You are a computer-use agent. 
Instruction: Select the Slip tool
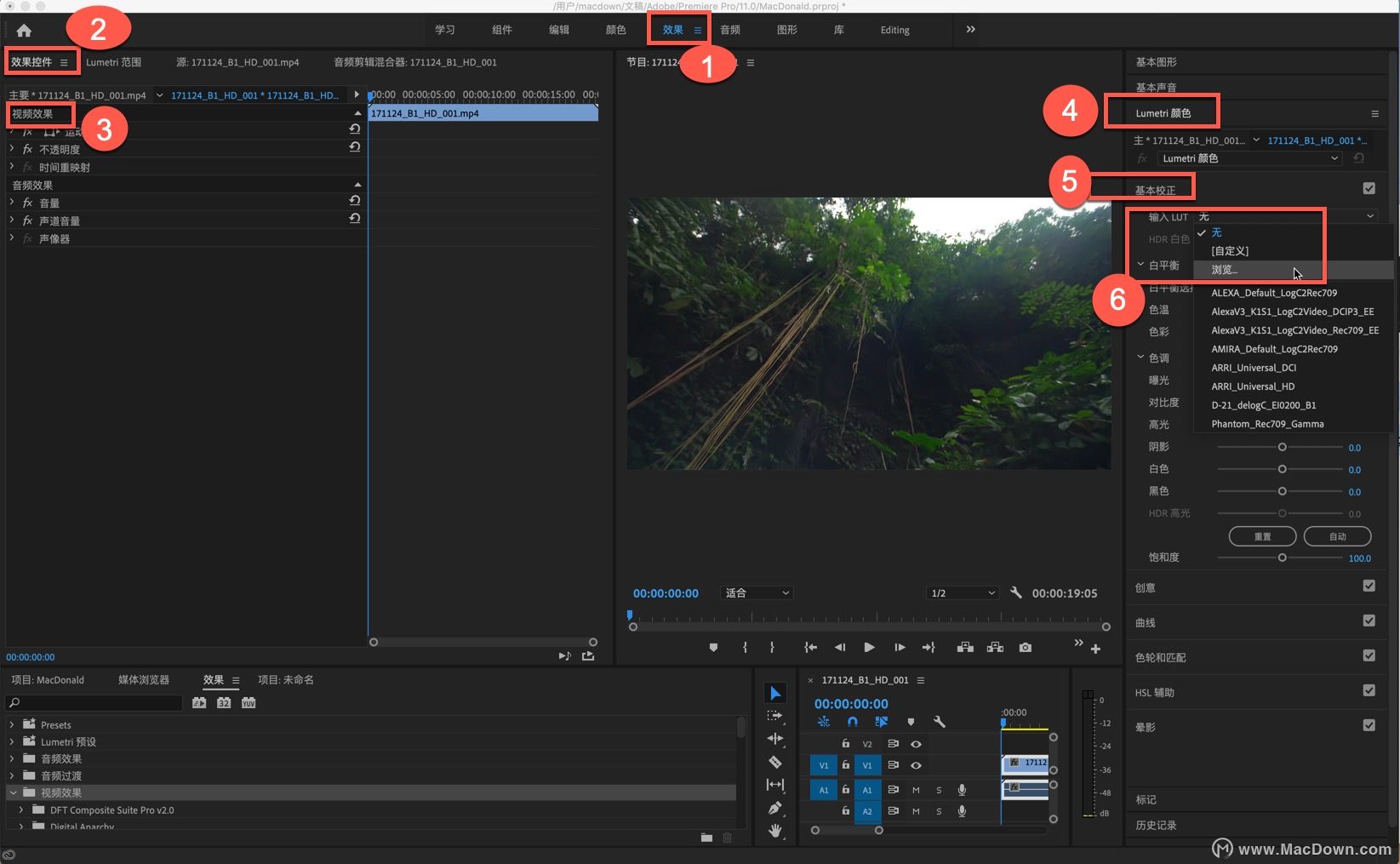[x=774, y=785]
